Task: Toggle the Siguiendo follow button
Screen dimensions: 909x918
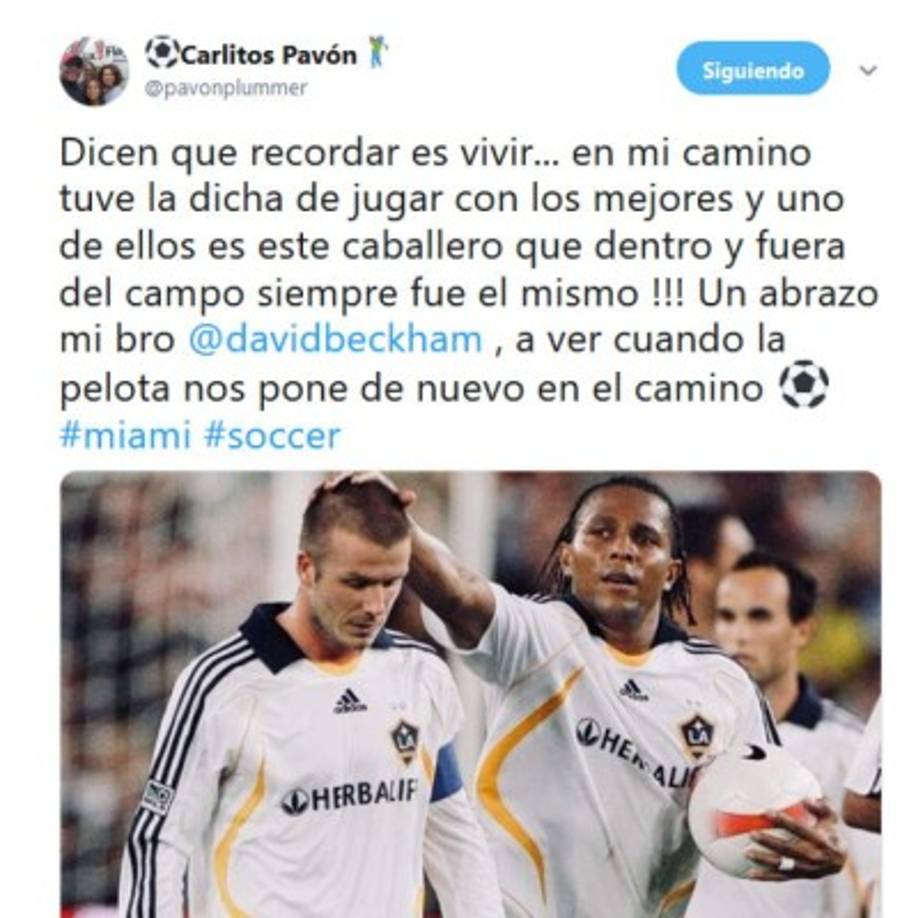Action: [x=753, y=68]
